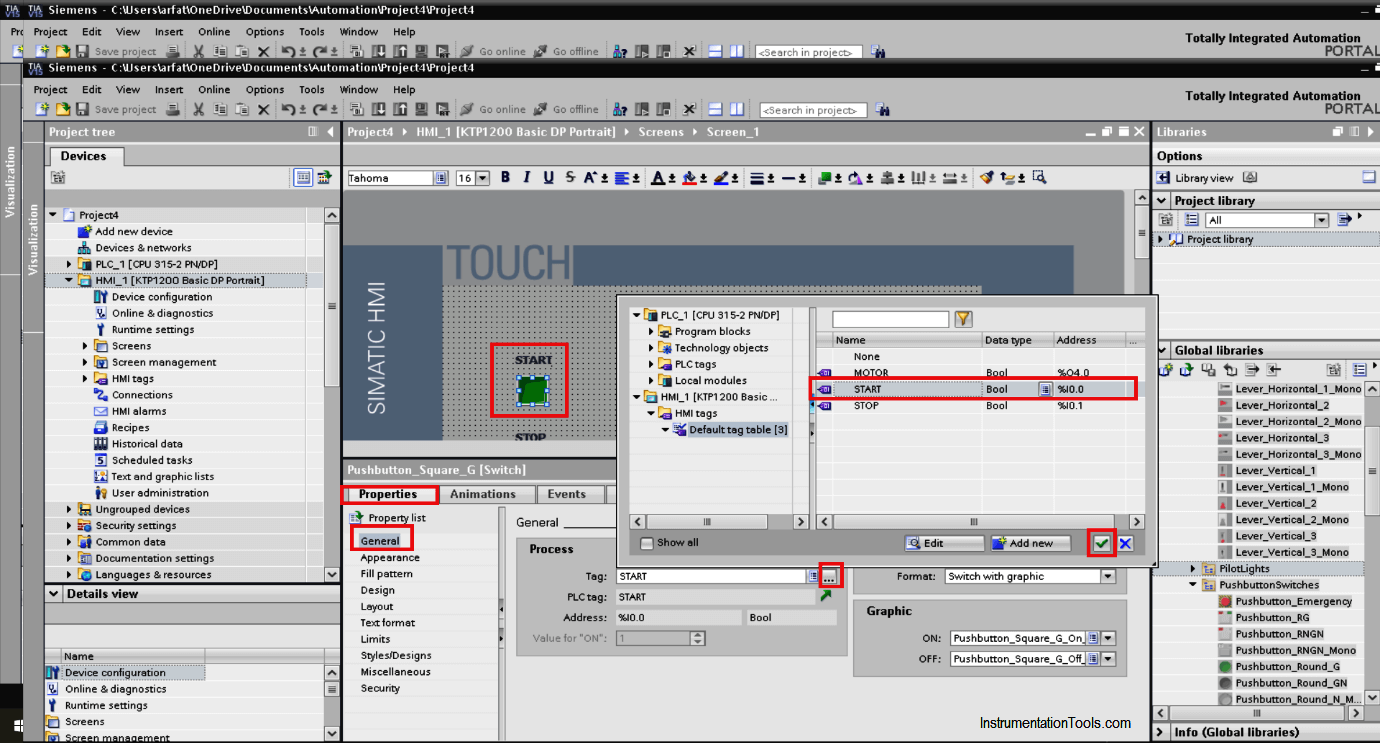Click filter funnel icon in tag selection popup
This screenshot has width=1380, height=743.
click(963, 319)
